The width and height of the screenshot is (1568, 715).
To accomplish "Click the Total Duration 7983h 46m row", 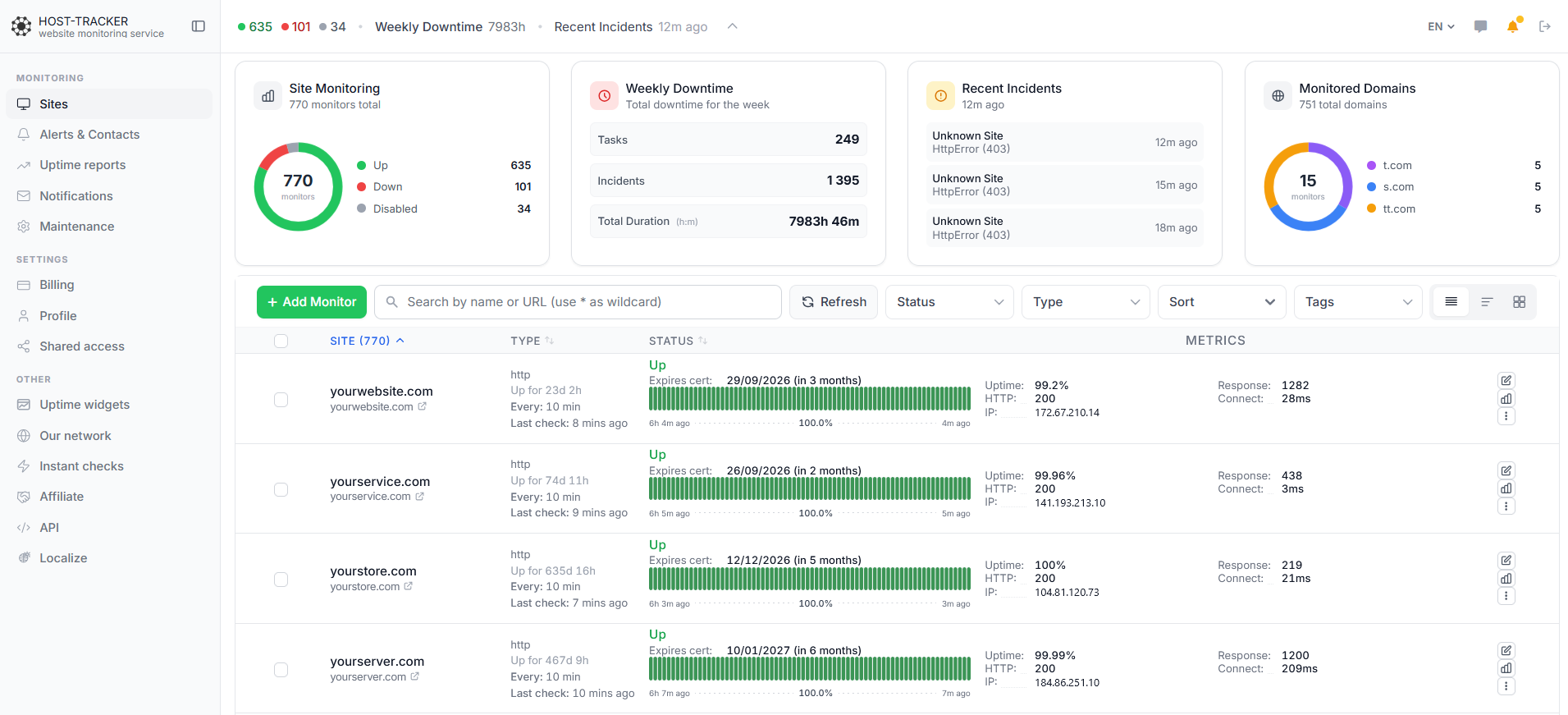I will click(x=729, y=222).
